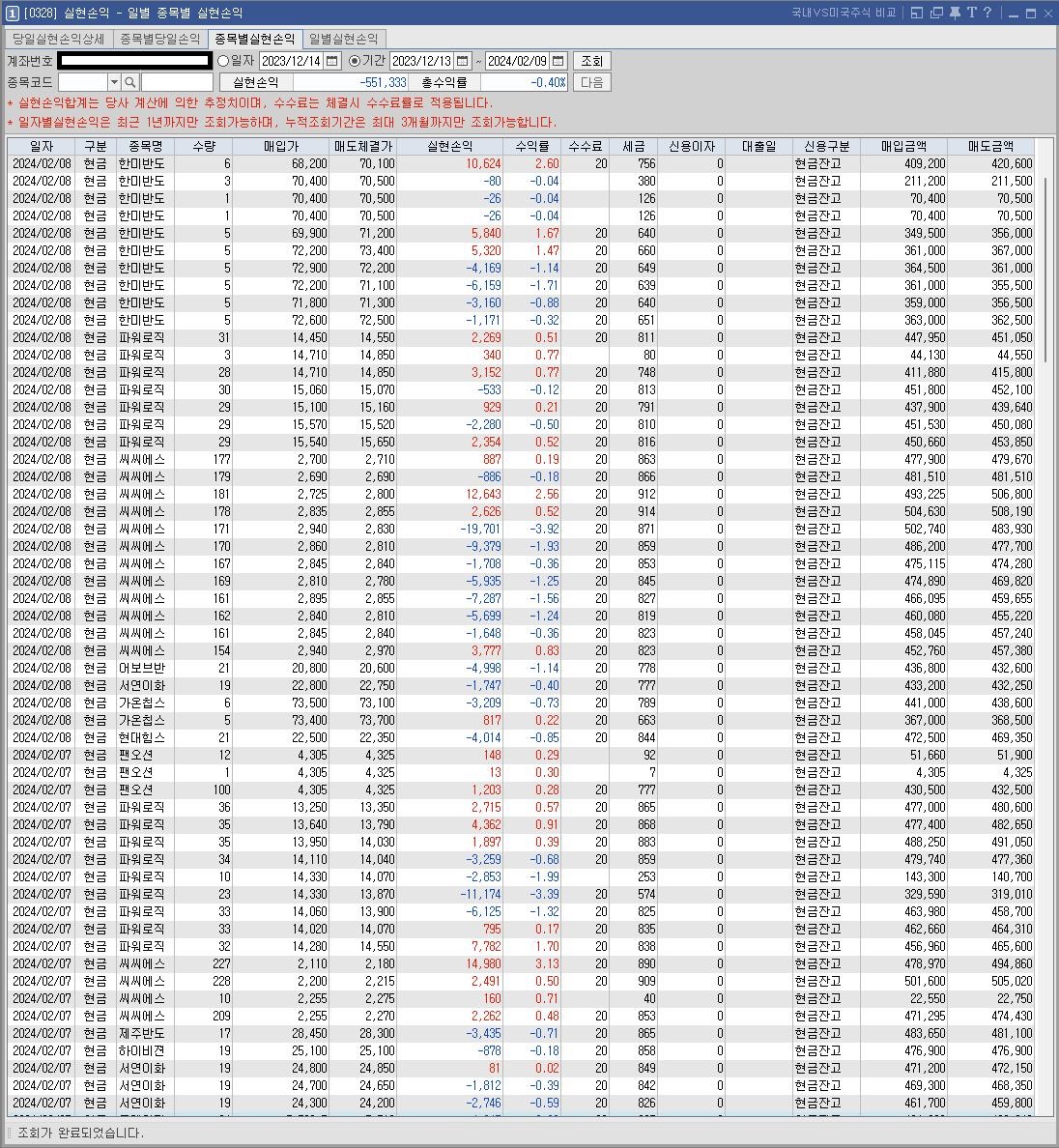
Task: Click the realized profit value 10,624
Action: pos(483,164)
